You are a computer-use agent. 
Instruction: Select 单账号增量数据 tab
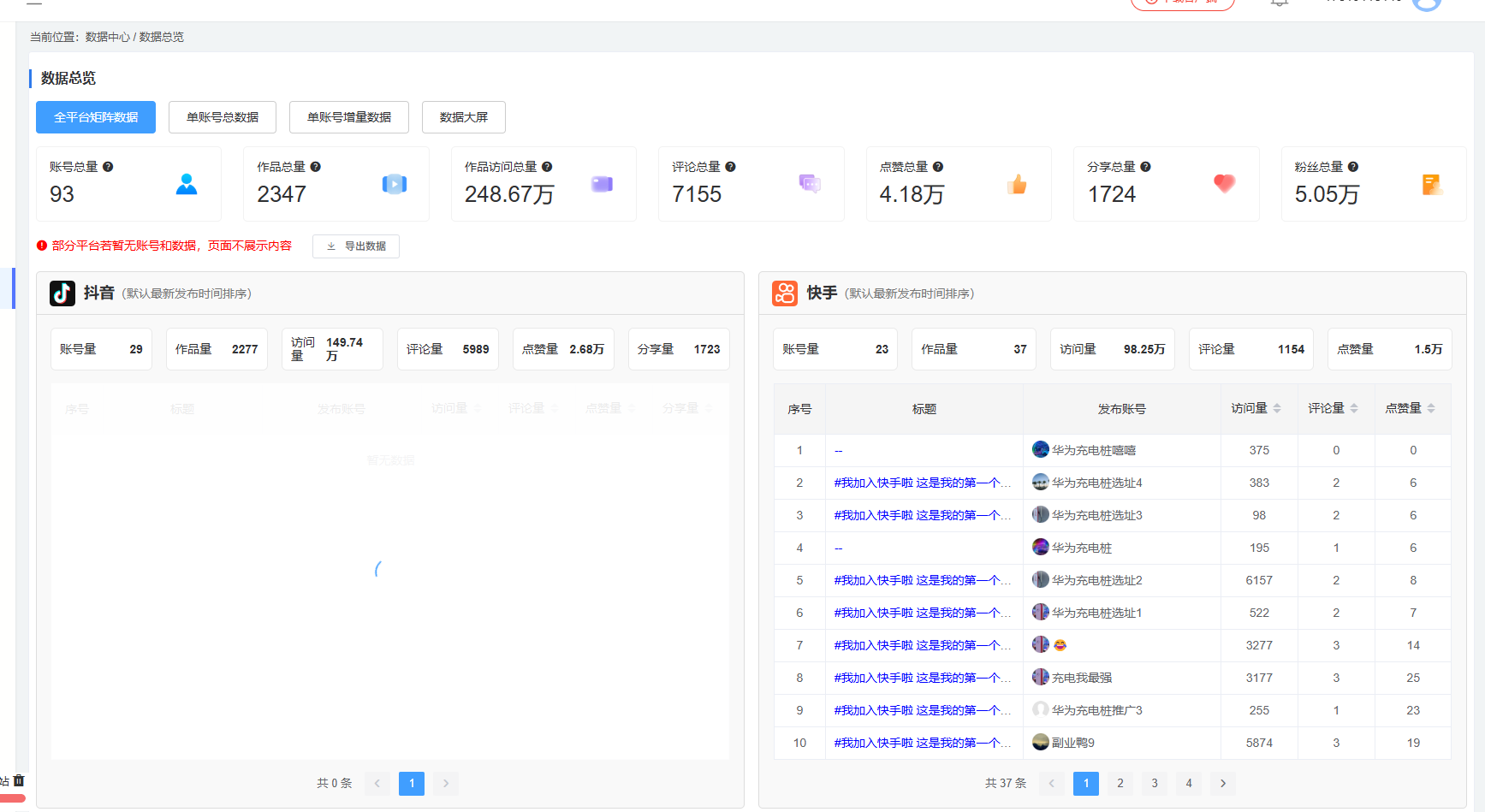click(x=349, y=117)
